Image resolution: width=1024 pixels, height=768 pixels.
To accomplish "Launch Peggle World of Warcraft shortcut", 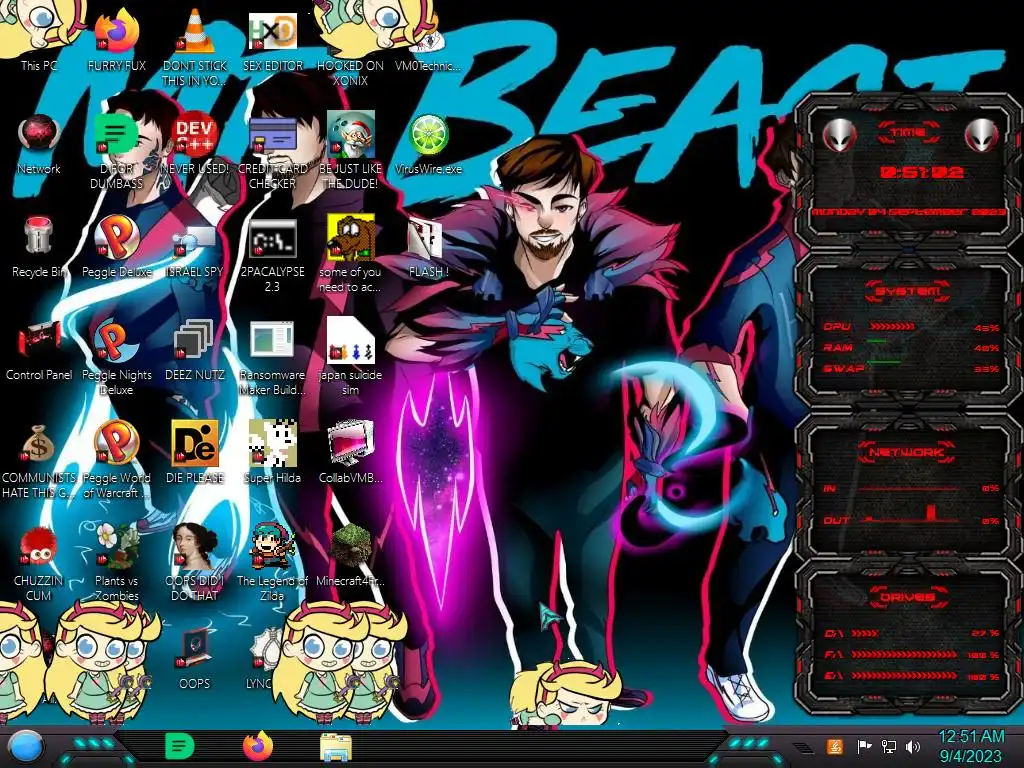I will (116, 461).
